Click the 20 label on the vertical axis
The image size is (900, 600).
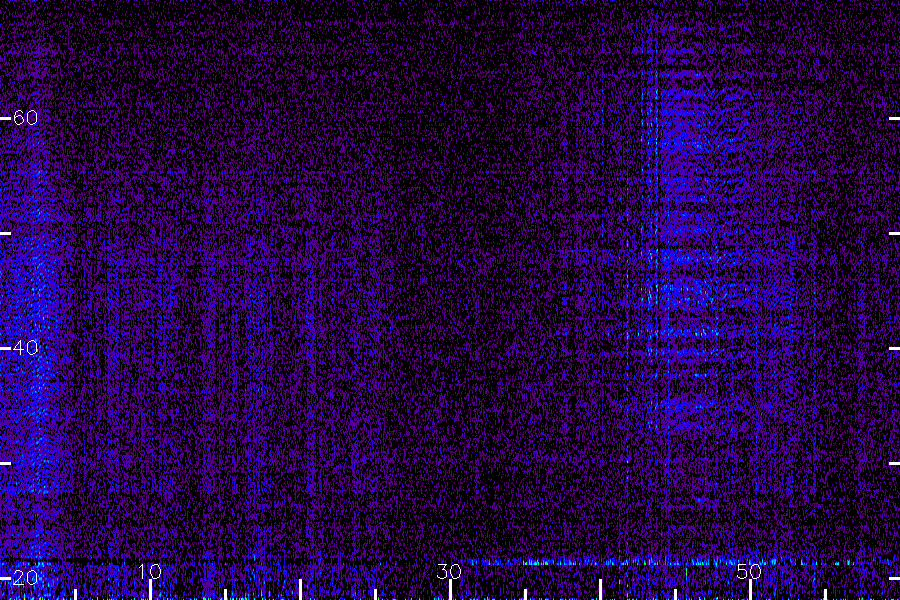(x=25, y=577)
